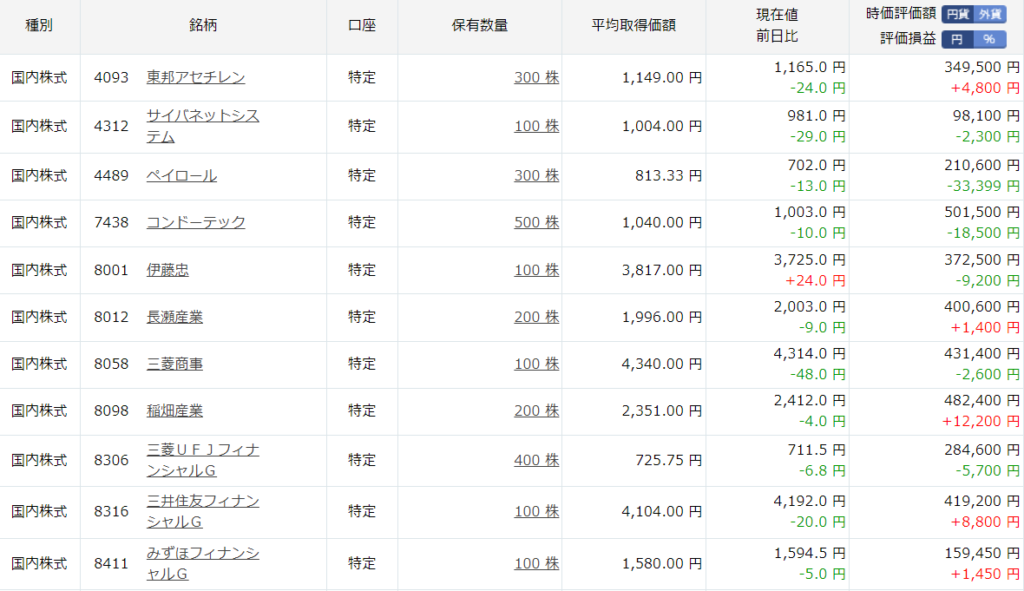The image size is (1024, 591).
Task: Click valuation 159,450 円
Action: point(982,553)
